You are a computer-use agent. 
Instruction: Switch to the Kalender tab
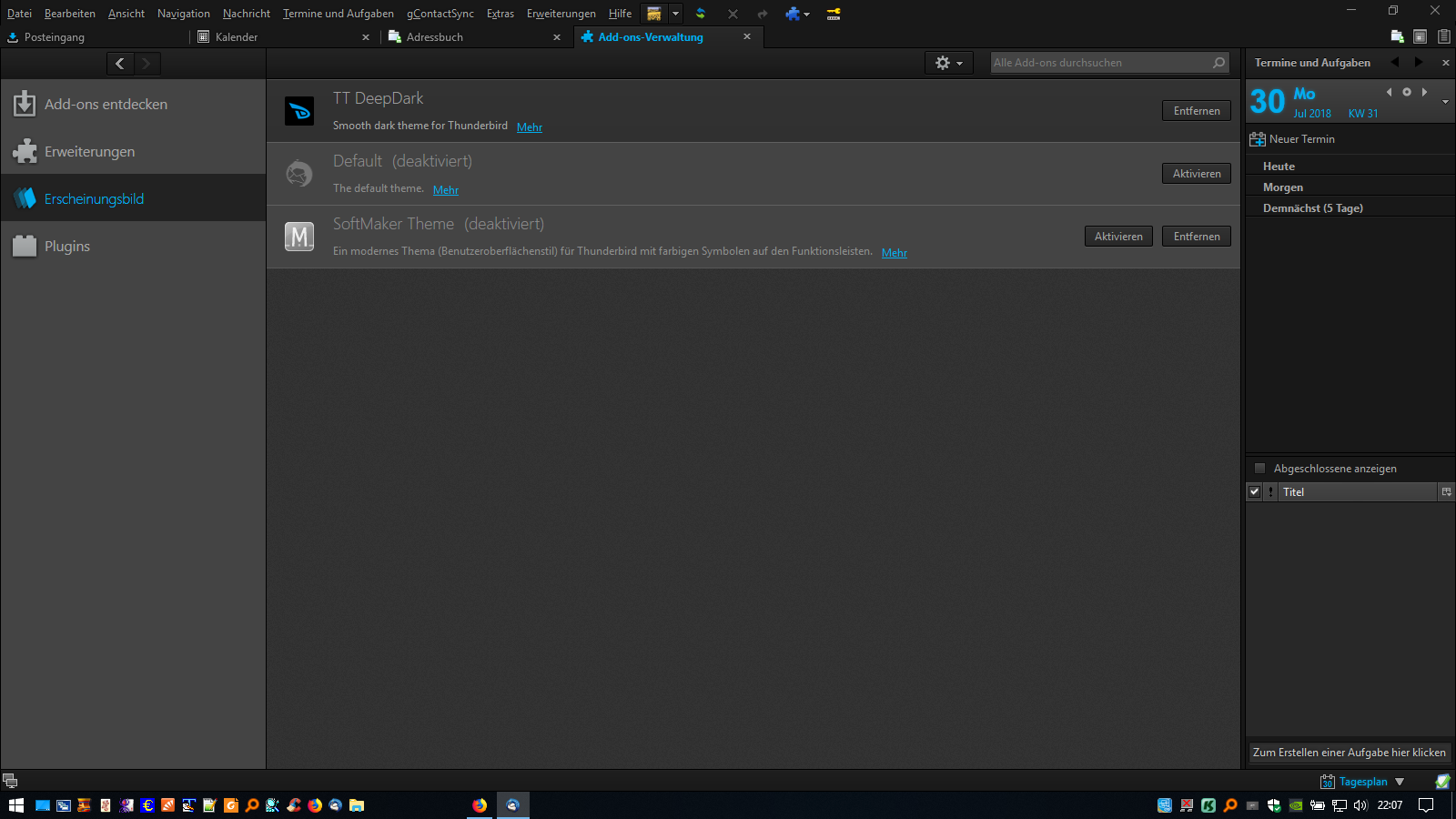tap(284, 37)
